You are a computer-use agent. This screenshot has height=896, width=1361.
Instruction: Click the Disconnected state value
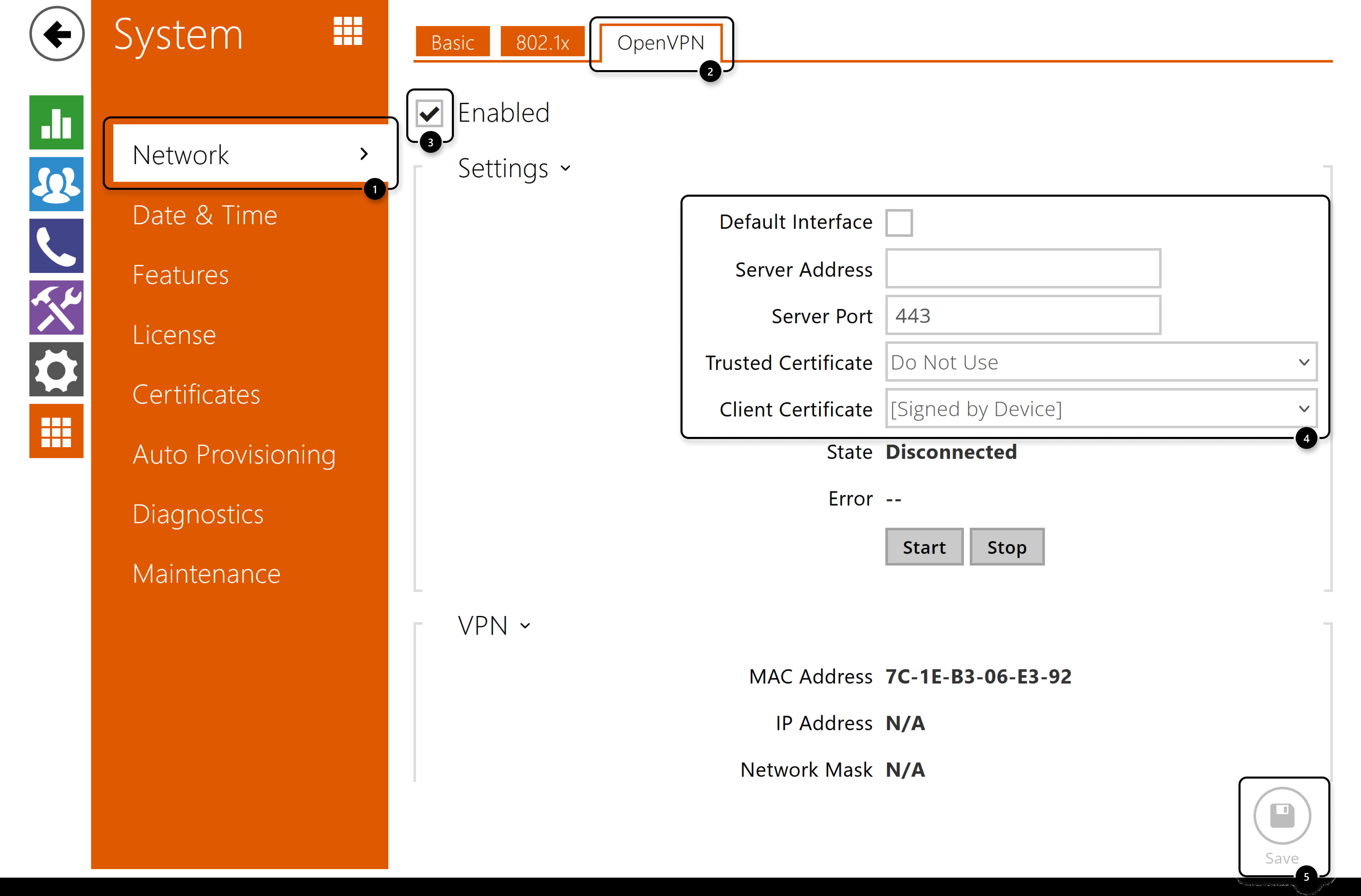(x=951, y=452)
